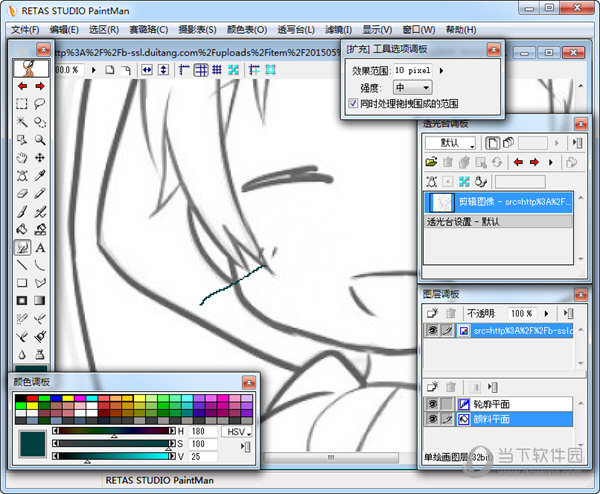Toggle 同时处理拖拽围成的范围 checkbox
Screen dimensions: 600x494
[x=353, y=103]
